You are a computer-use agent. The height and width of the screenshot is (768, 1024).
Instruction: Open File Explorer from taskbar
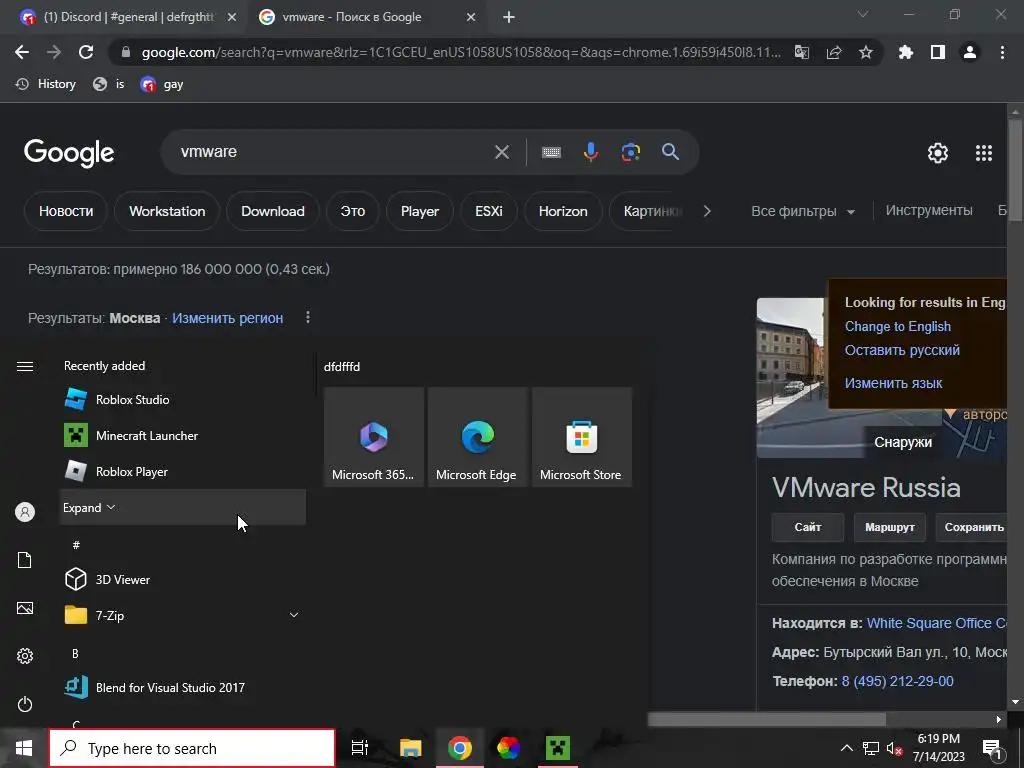411,748
